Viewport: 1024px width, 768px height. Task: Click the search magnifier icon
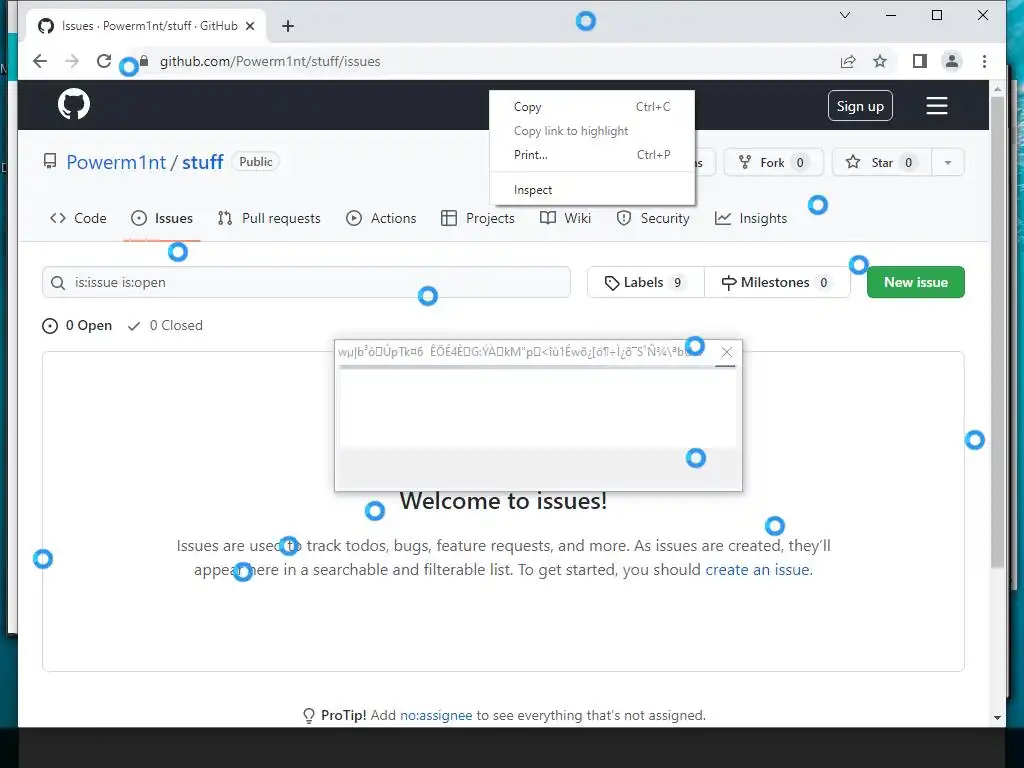click(x=58, y=283)
